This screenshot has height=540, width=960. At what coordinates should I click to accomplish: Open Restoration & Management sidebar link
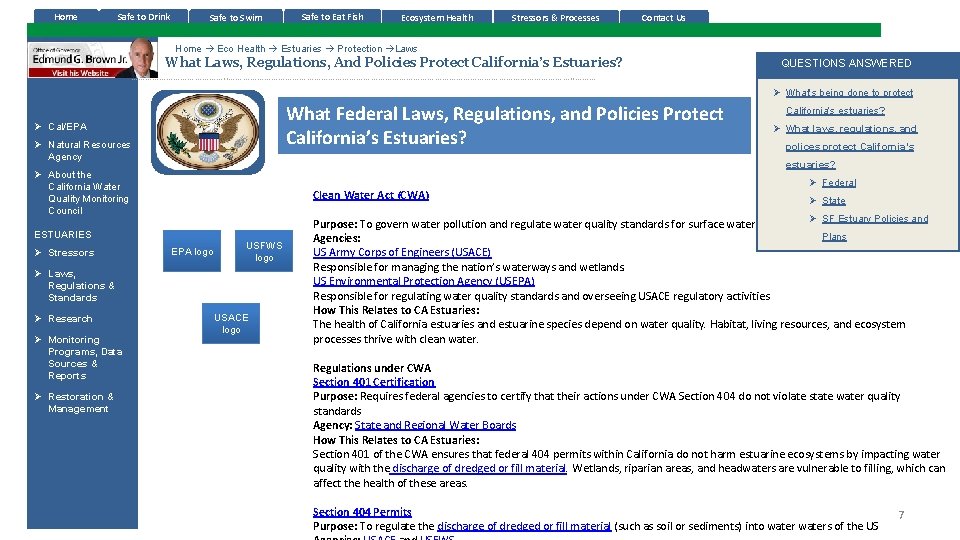[x=81, y=402]
